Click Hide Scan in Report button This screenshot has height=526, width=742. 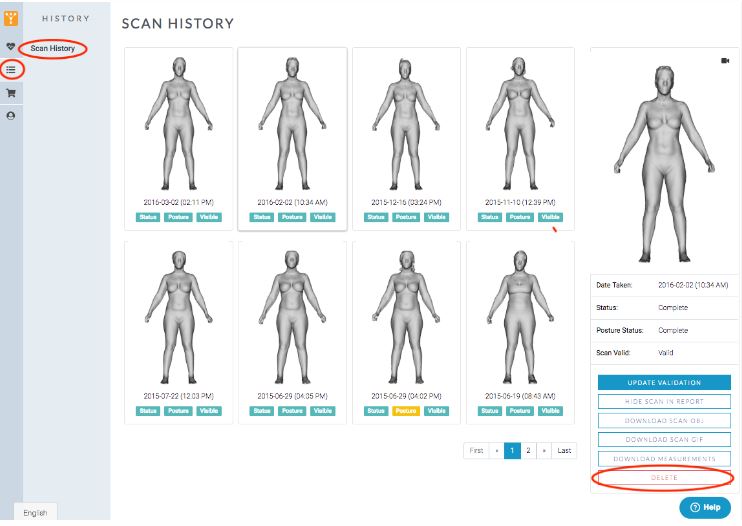coord(664,401)
